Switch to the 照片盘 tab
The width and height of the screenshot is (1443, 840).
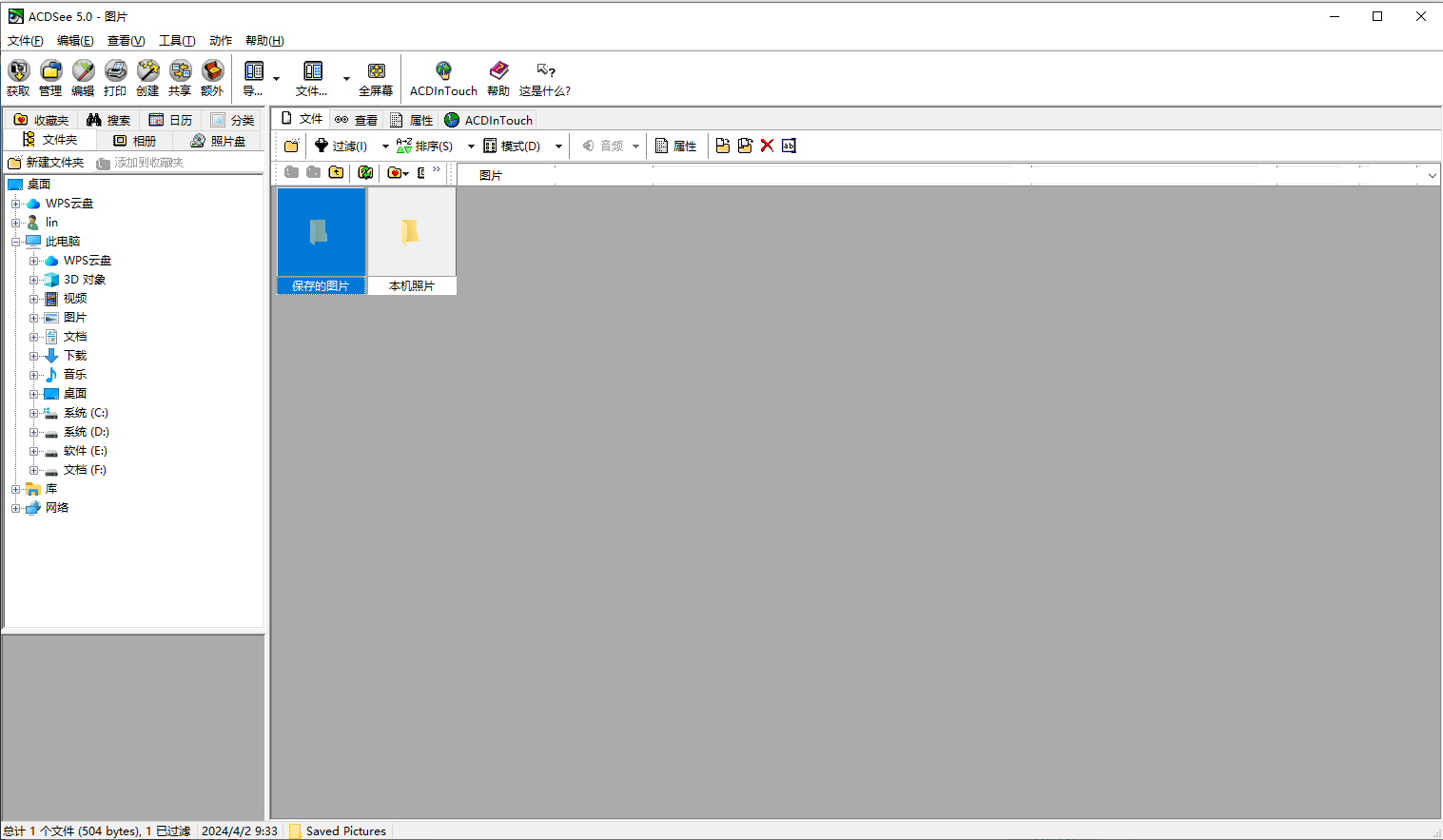pyautogui.click(x=219, y=141)
